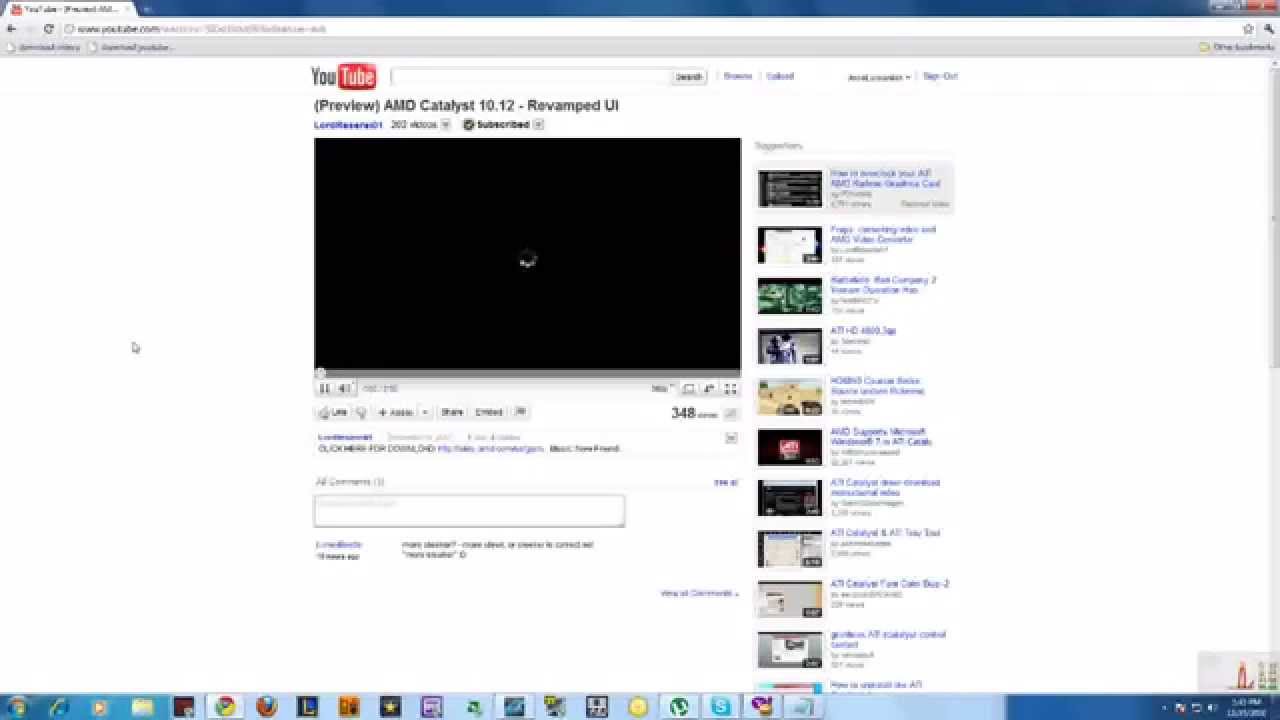
Task: Open Windows Media Player in taskbar
Action: coord(100,707)
